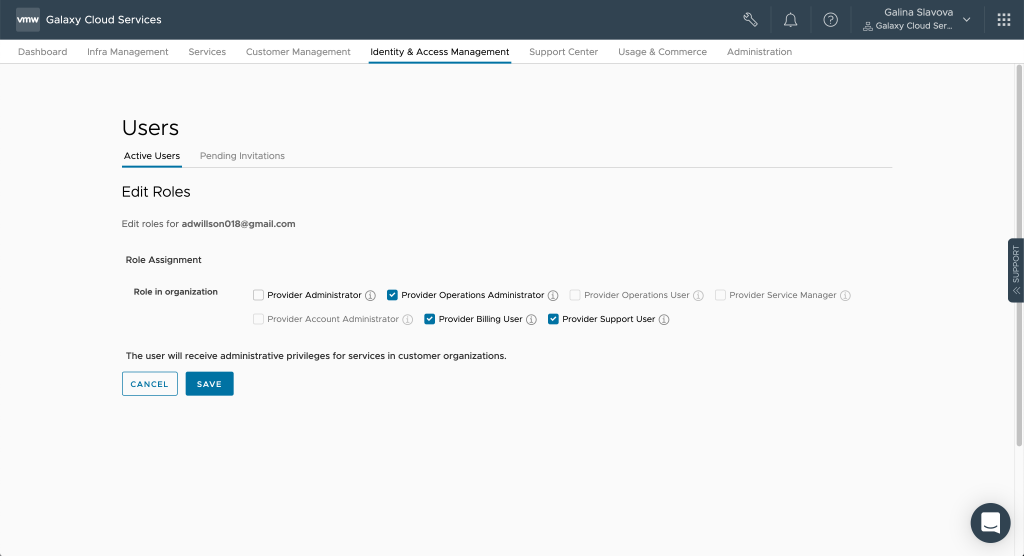Screen dimensions: 1024x556
Task: Save the role changes
Action: [x=209, y=384]
